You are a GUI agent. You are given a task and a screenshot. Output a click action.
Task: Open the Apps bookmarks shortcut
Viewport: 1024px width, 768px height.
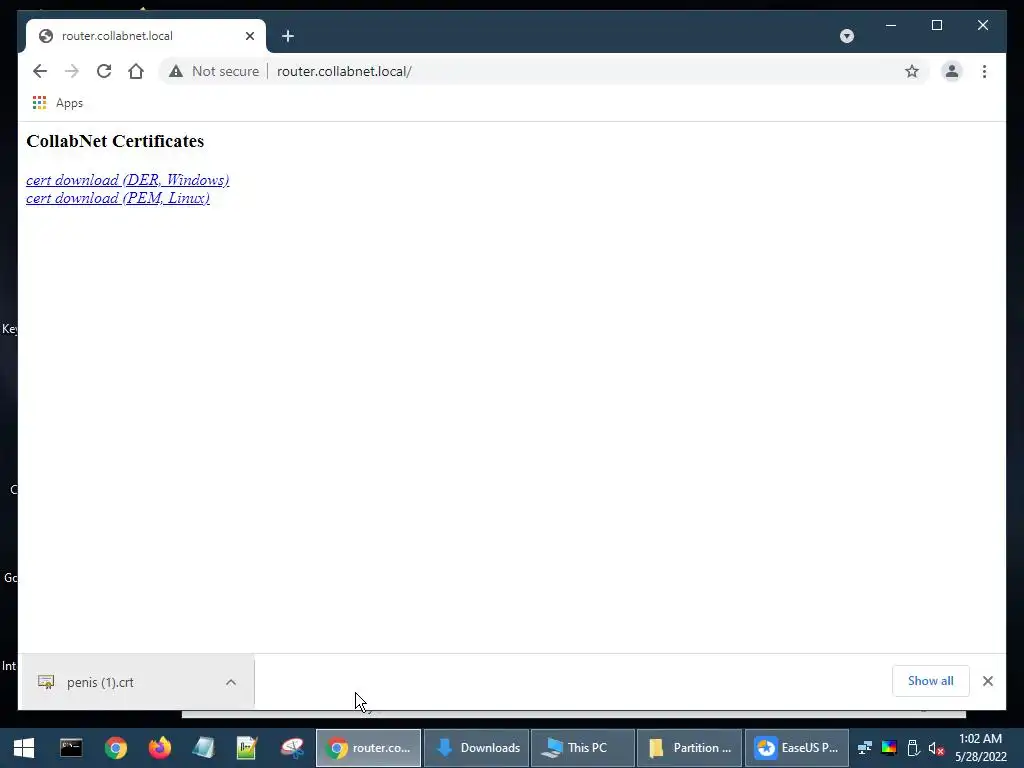click(x=57, y=103)
